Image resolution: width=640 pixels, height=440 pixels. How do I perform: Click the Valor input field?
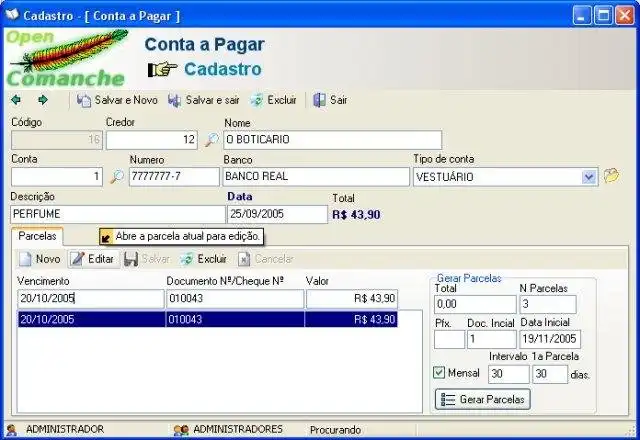coord(352,299)
